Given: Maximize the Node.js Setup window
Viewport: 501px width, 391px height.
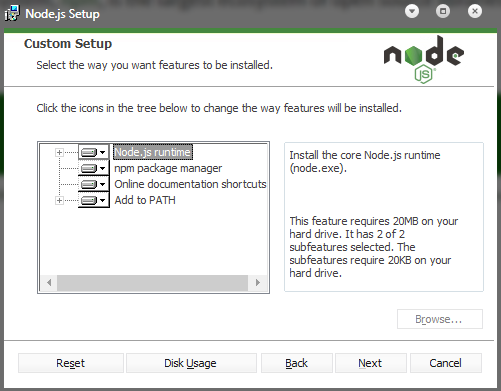Looking at the screenshot, I should [x=443, y=12].
